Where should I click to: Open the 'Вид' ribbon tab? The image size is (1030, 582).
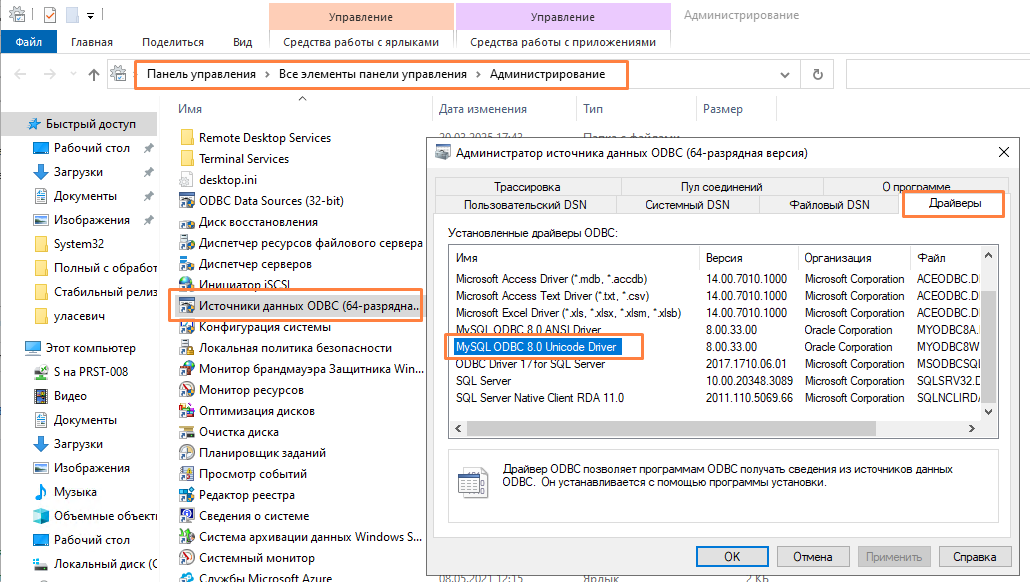pos(242,42)
